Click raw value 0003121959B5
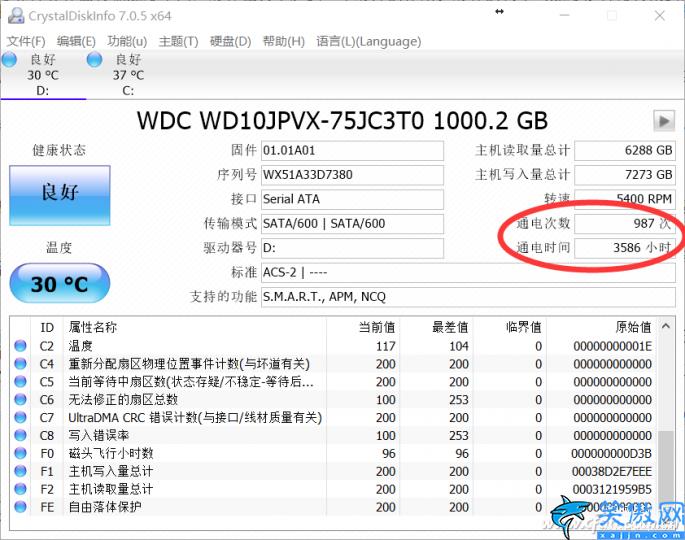Screen dimensions: 685x540 (612, 490)
